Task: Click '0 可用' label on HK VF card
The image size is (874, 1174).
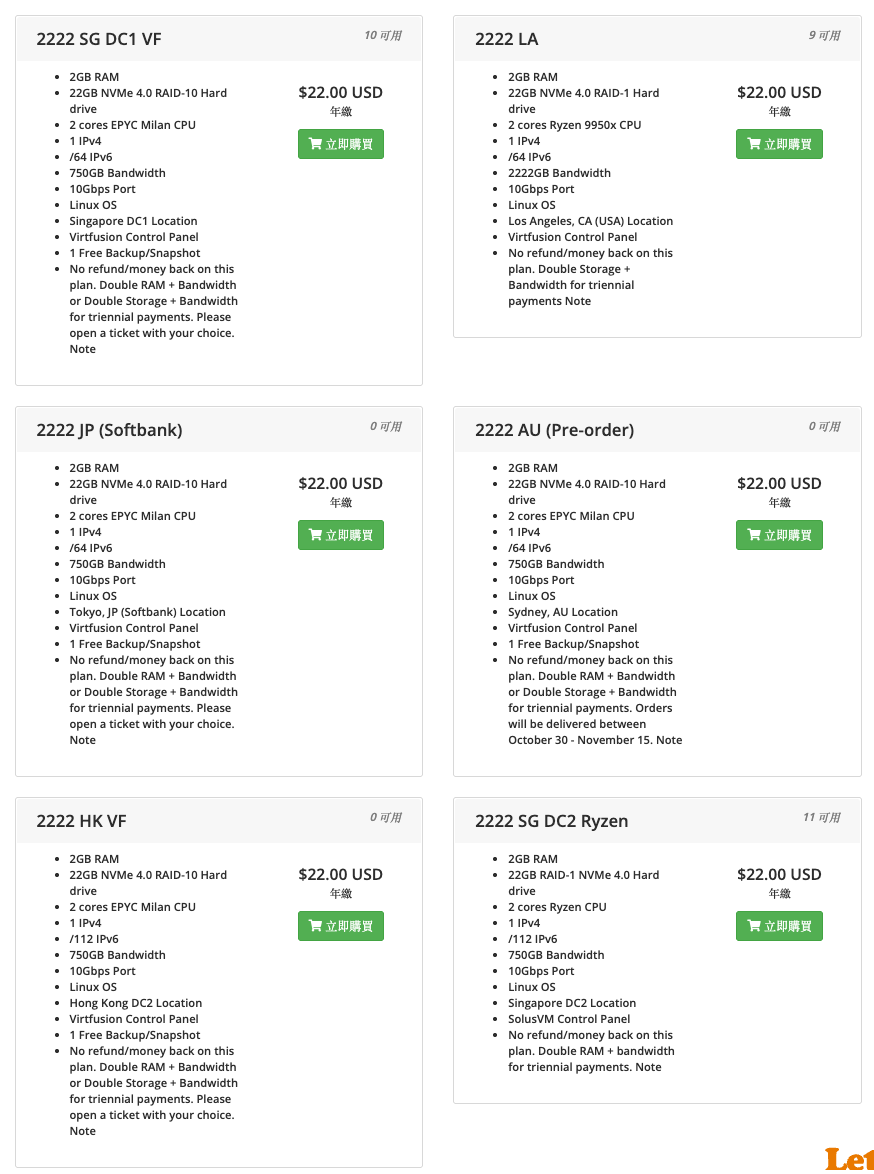Action: (x=385, y=818)
